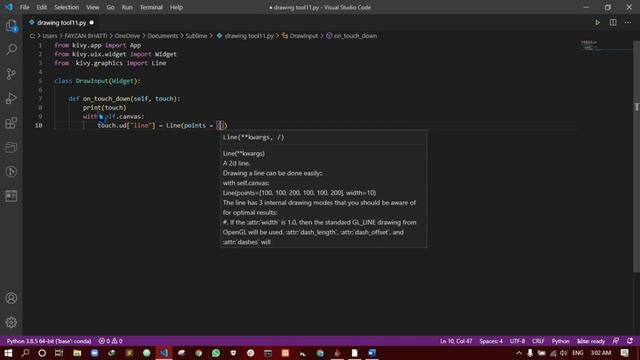
Task: Open WhatsApp from taskbar
Action: 216,353
